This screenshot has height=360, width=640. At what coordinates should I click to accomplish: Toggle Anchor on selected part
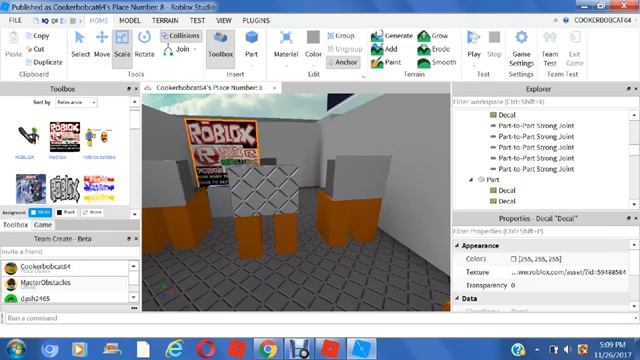[x=343, y=62]
